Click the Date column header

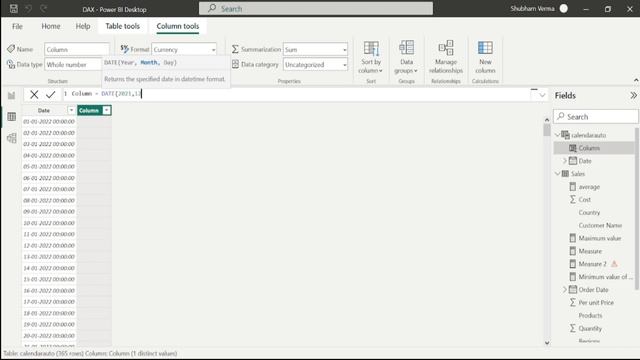44,111
